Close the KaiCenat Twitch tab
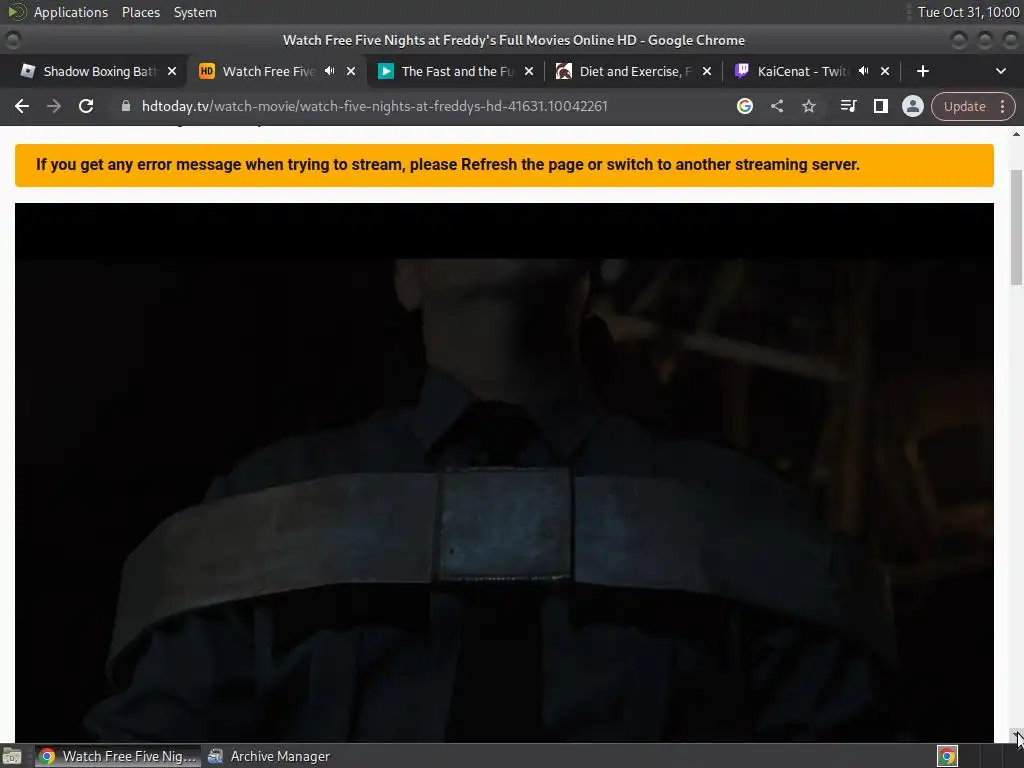Screen dimensions: 1024x768 [885, 71]
